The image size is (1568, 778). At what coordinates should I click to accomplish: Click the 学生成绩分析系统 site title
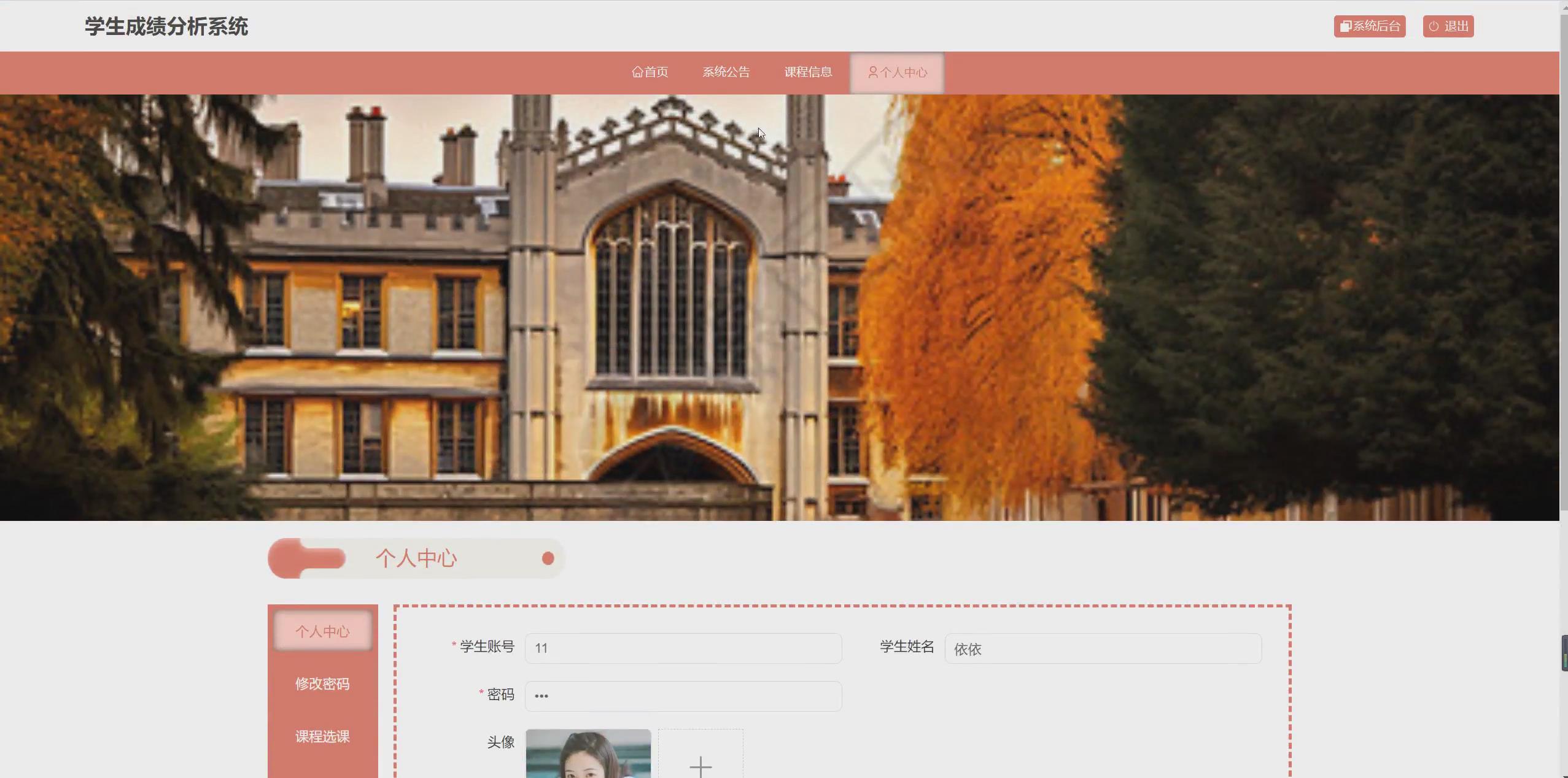(166, 26)
